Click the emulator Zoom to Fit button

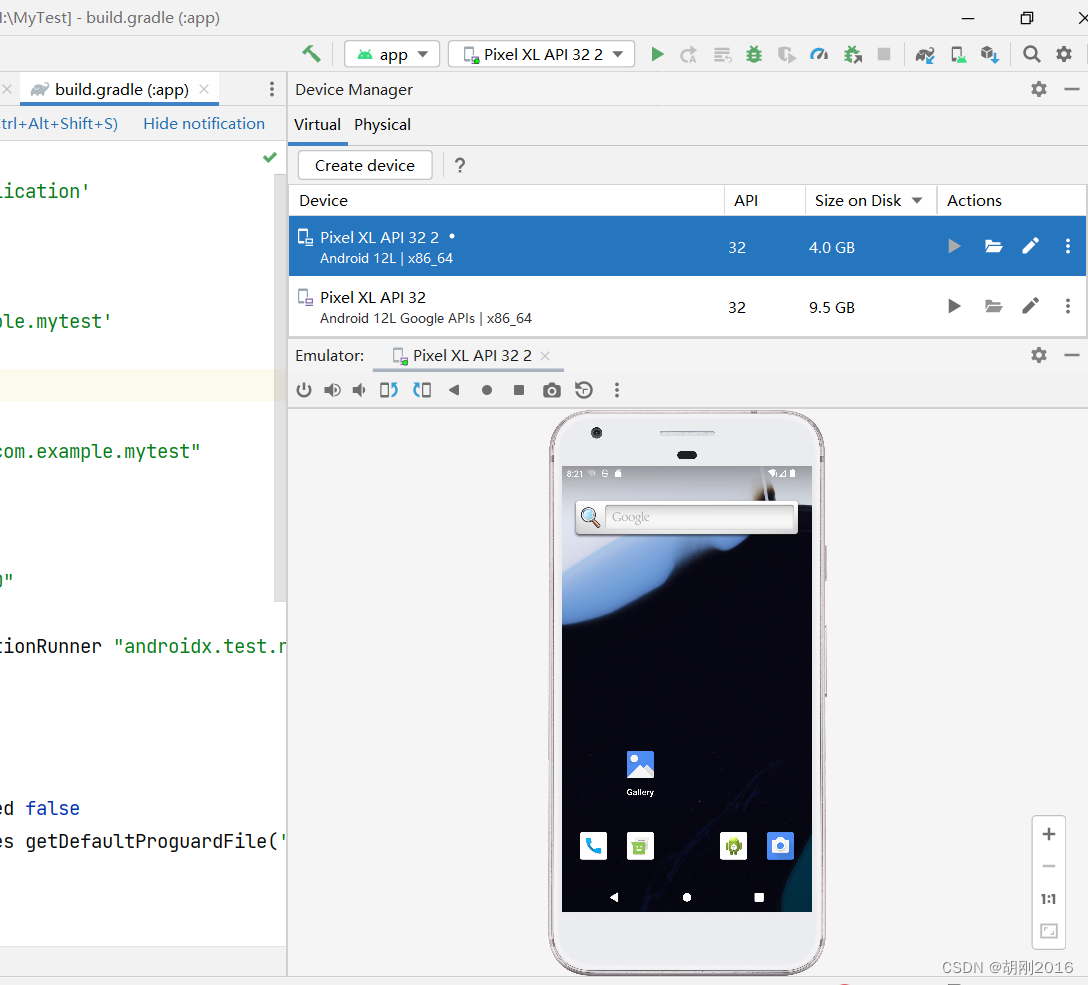[x=1048, y=931]
